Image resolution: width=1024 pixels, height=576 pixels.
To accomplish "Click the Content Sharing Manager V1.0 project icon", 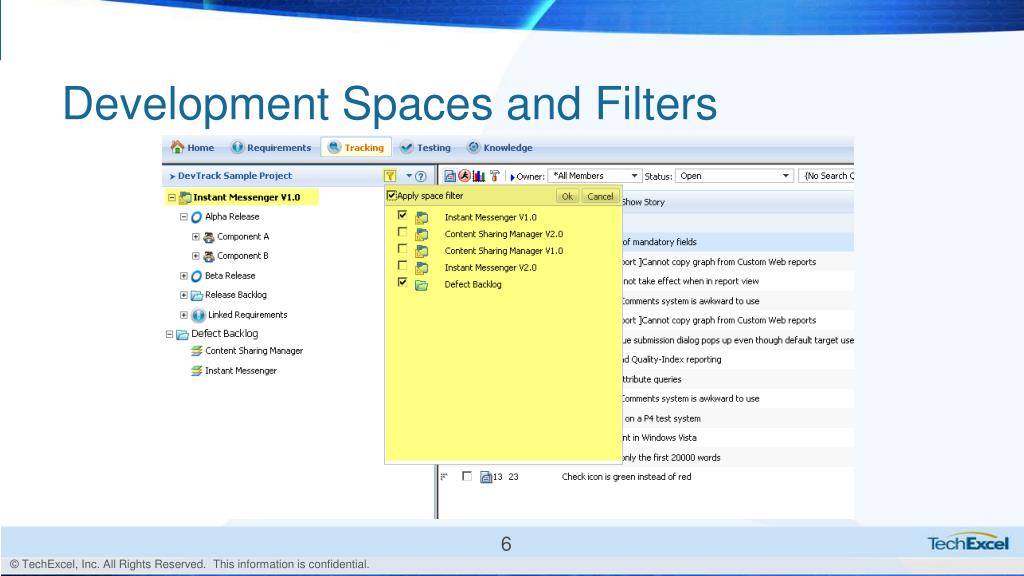I will pyautogui.click(x=422, y=251).
